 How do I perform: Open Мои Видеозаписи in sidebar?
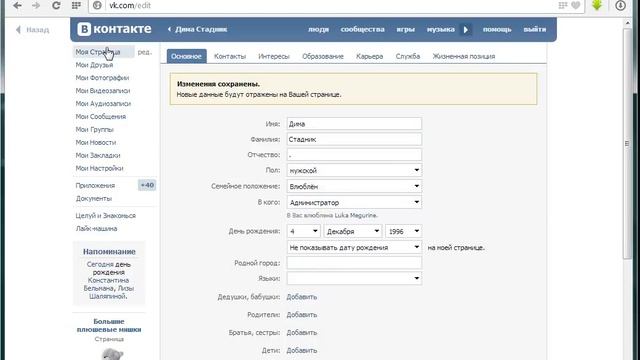point(103,91)
